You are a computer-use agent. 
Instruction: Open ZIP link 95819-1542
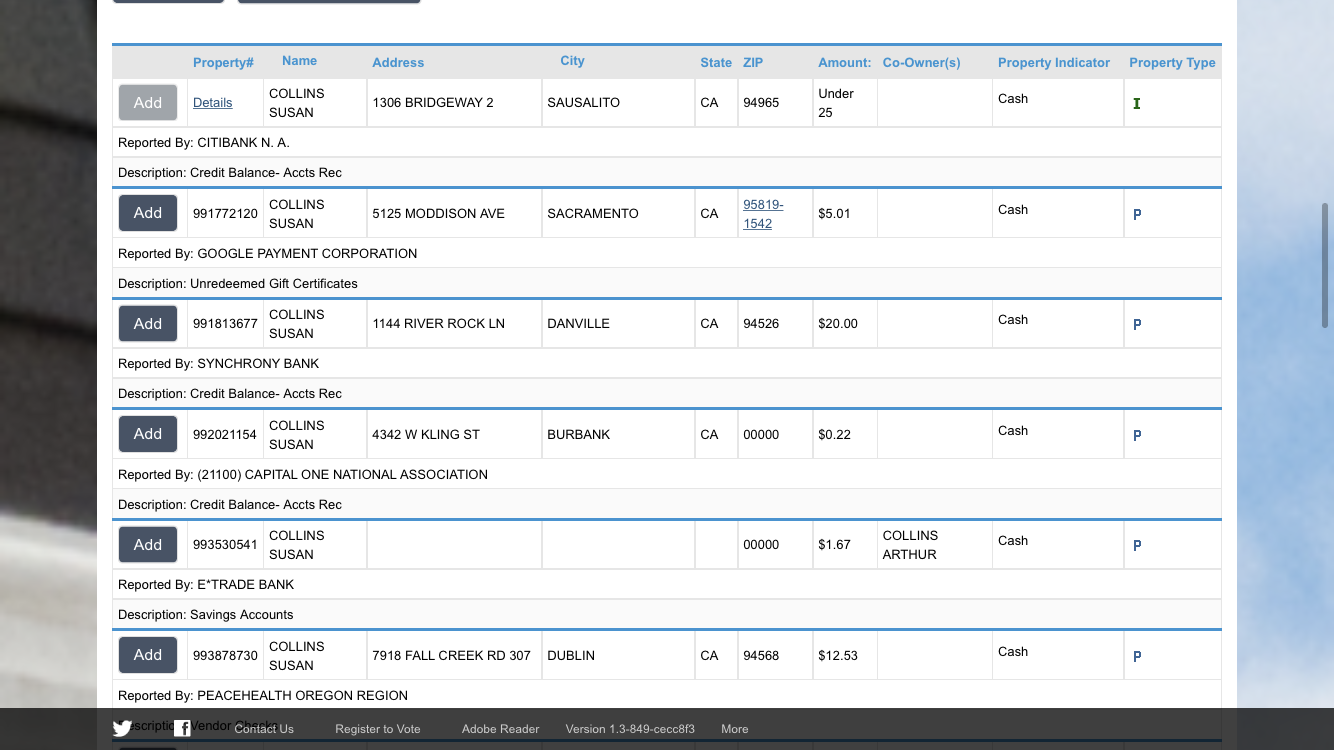pyautogui.click(x=763, y=214)
